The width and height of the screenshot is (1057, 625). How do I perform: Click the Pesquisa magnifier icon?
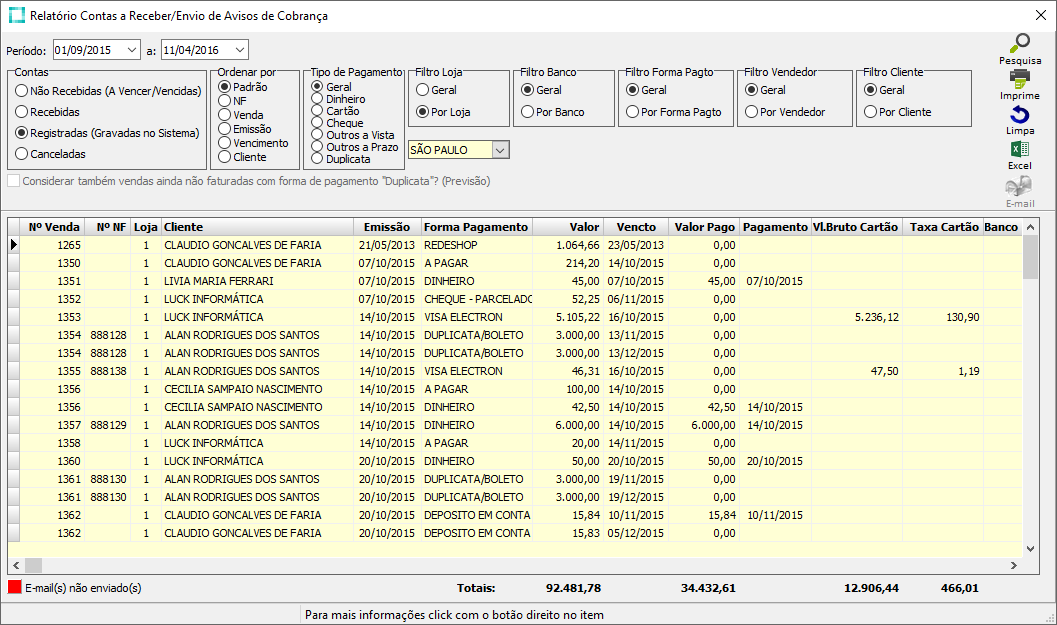pos(1019,44)
